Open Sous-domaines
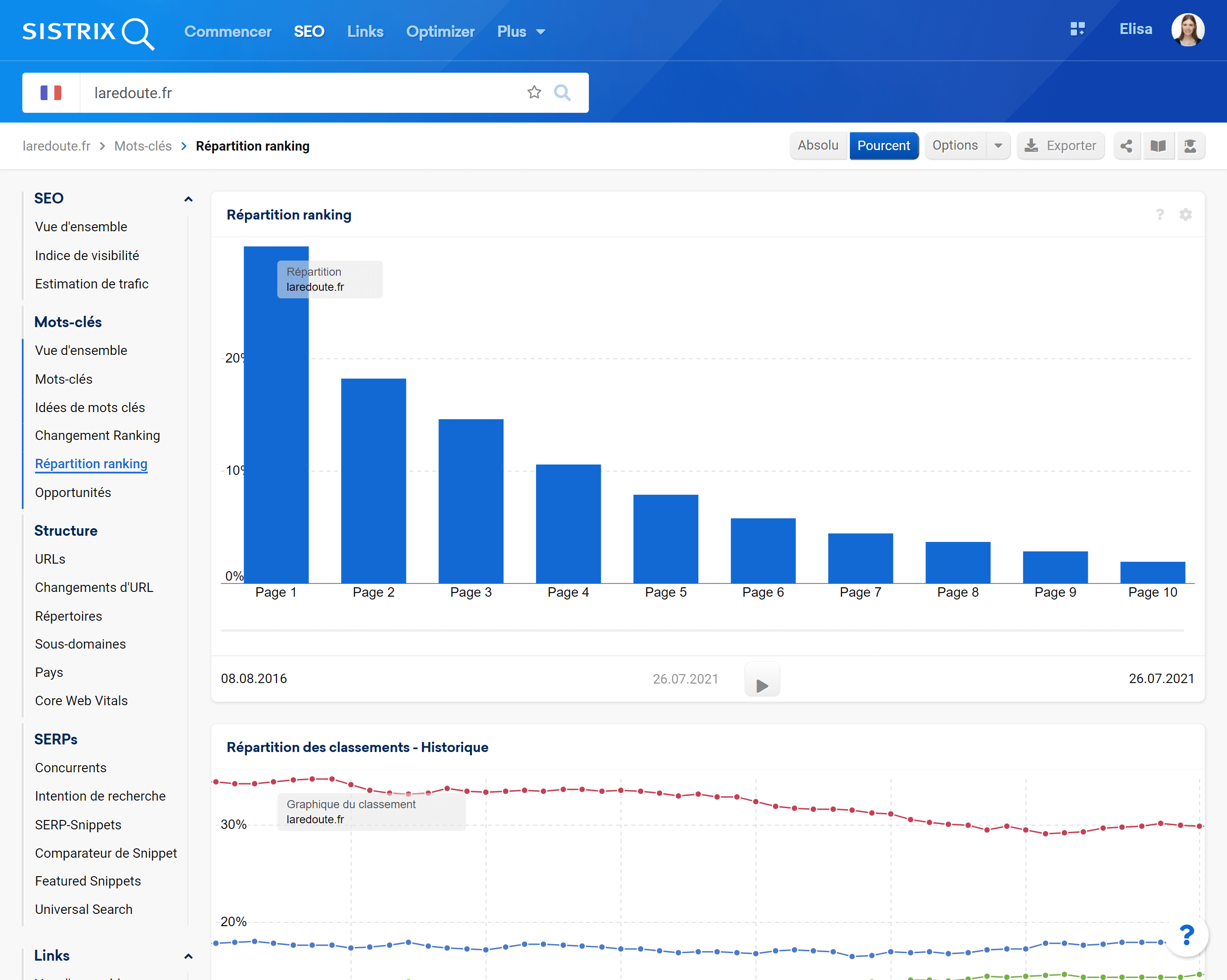This screenshot has height=980, width=1227. pyautogui.click(x=80, y=644)
